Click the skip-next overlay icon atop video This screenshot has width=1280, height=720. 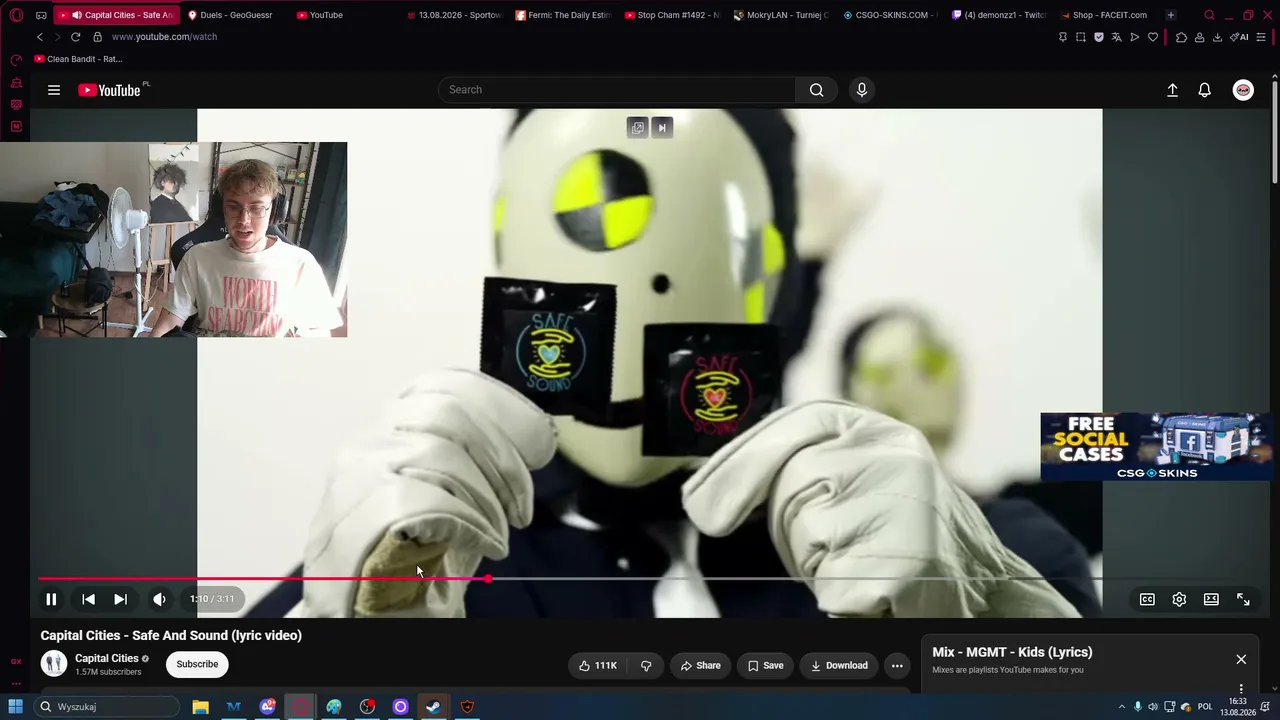pyautogui.click(x=662, y=127)
